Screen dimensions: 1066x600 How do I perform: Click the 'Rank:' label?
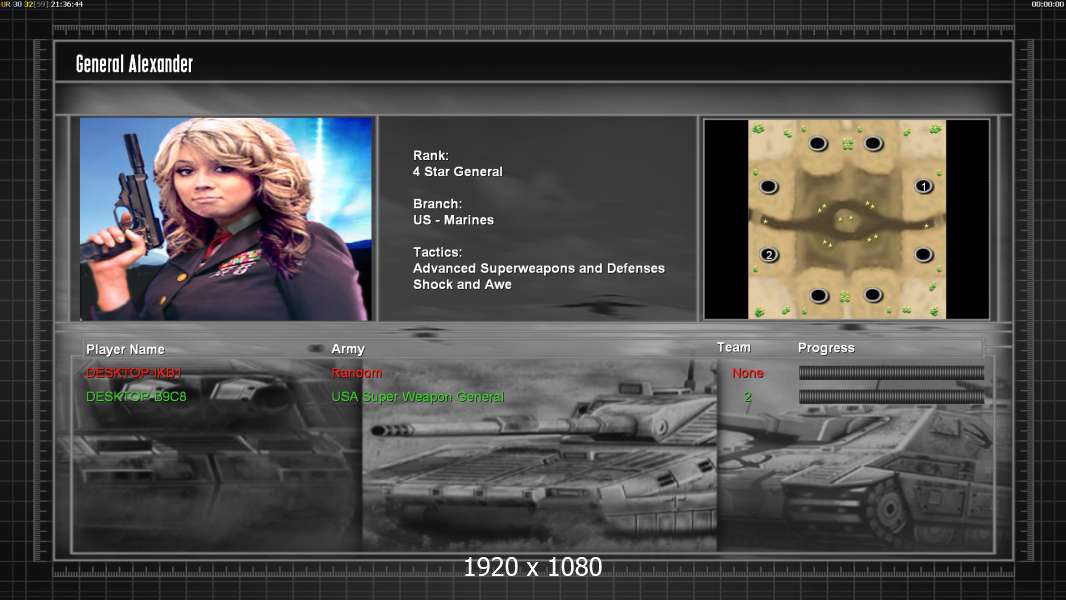click(430, 156)
